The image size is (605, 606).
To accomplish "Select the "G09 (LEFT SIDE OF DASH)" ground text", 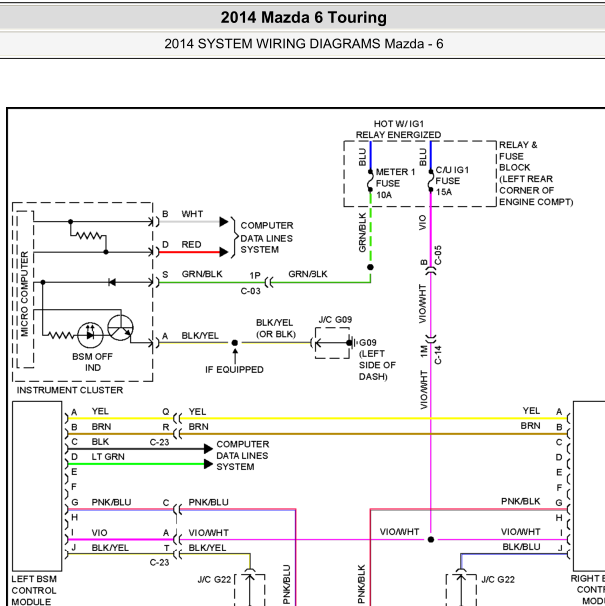I will pyautogui.click(x=377, y=359).
